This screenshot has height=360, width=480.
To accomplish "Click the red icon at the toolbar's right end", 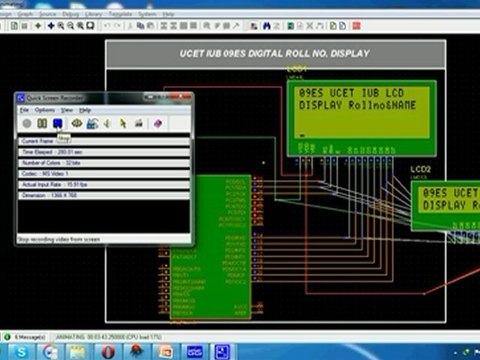I will 356,26.
